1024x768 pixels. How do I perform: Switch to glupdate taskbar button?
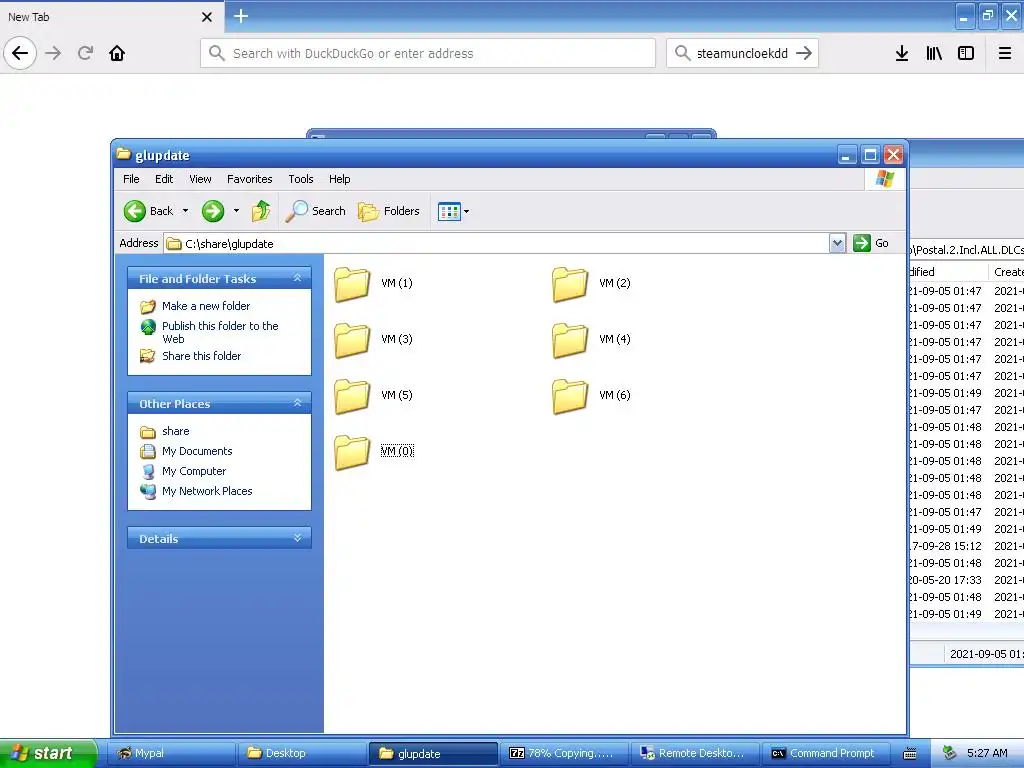[433, 753]
